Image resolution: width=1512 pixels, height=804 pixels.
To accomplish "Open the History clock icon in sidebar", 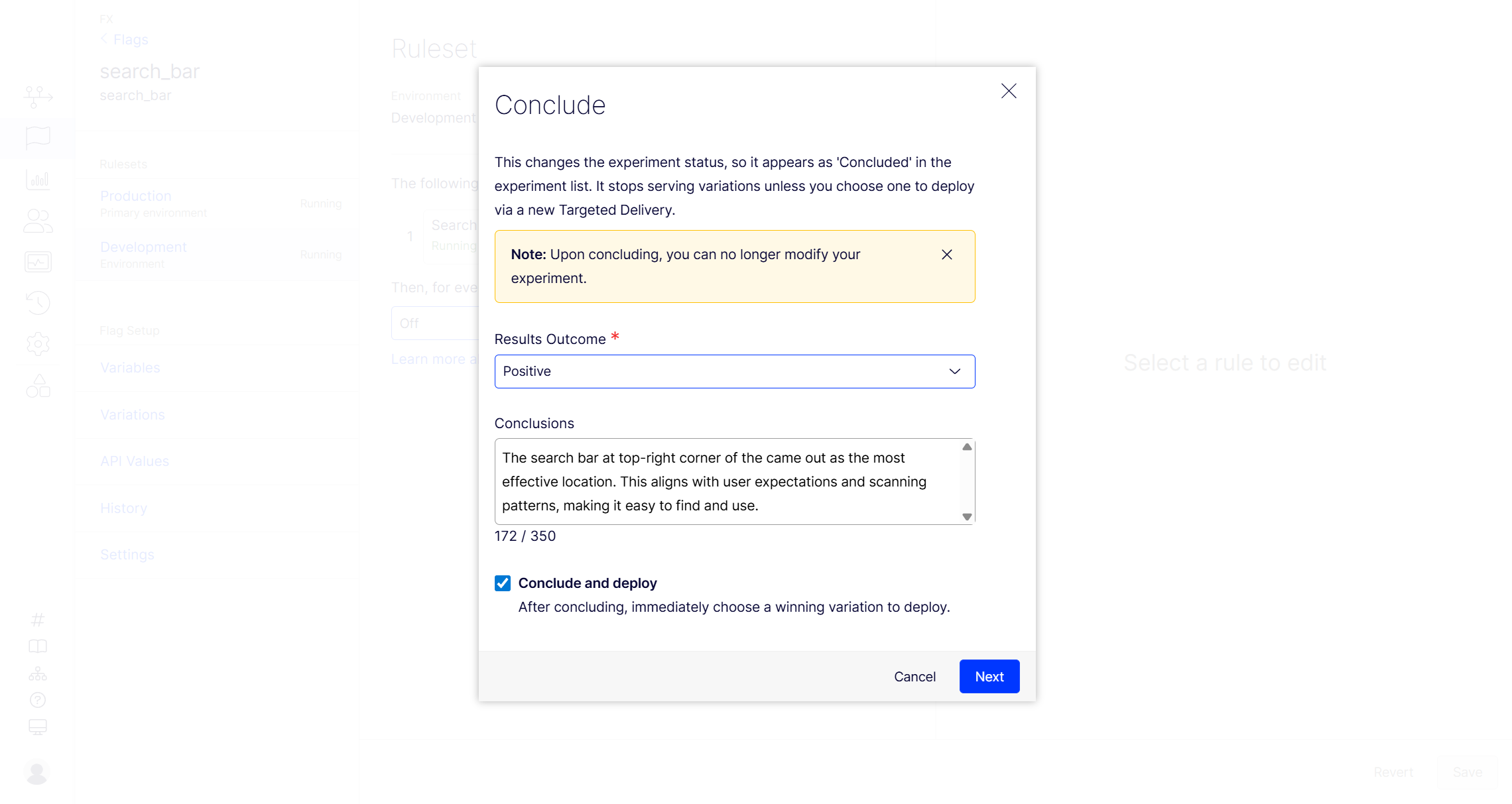I will [38, 303].
